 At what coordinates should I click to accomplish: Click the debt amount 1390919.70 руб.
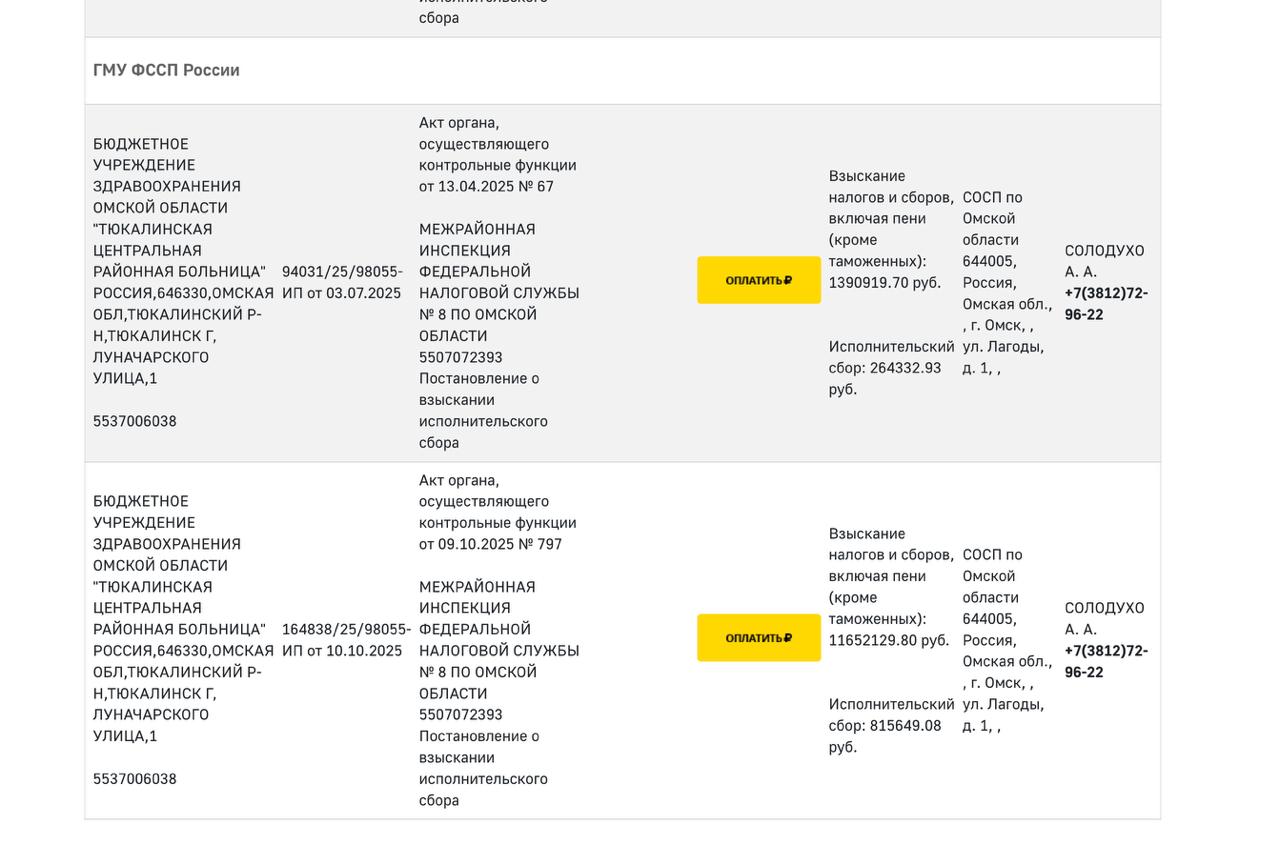click(x=884, y=283)
